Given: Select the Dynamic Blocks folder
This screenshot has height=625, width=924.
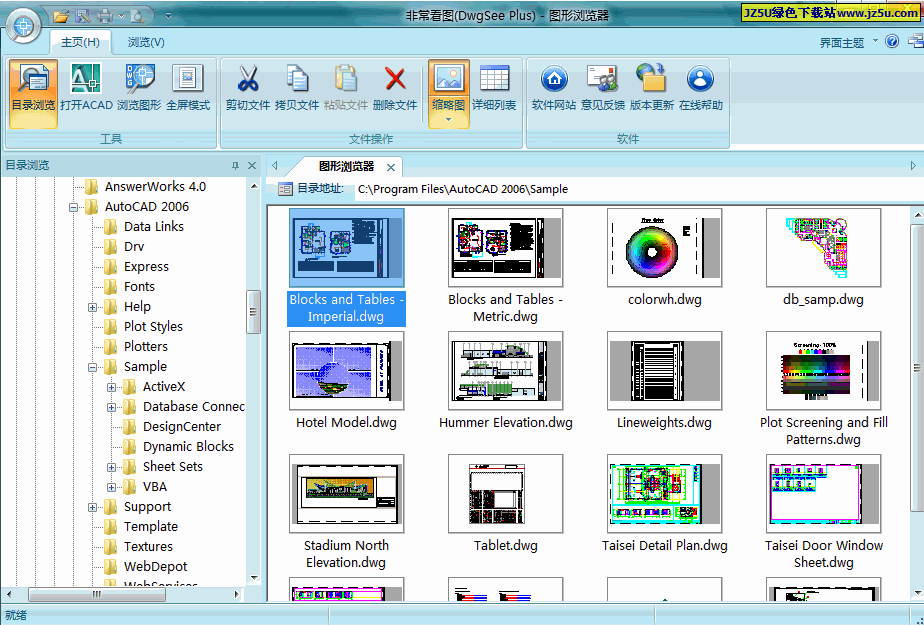Looking at the screenshot, I should click(188, 447).
